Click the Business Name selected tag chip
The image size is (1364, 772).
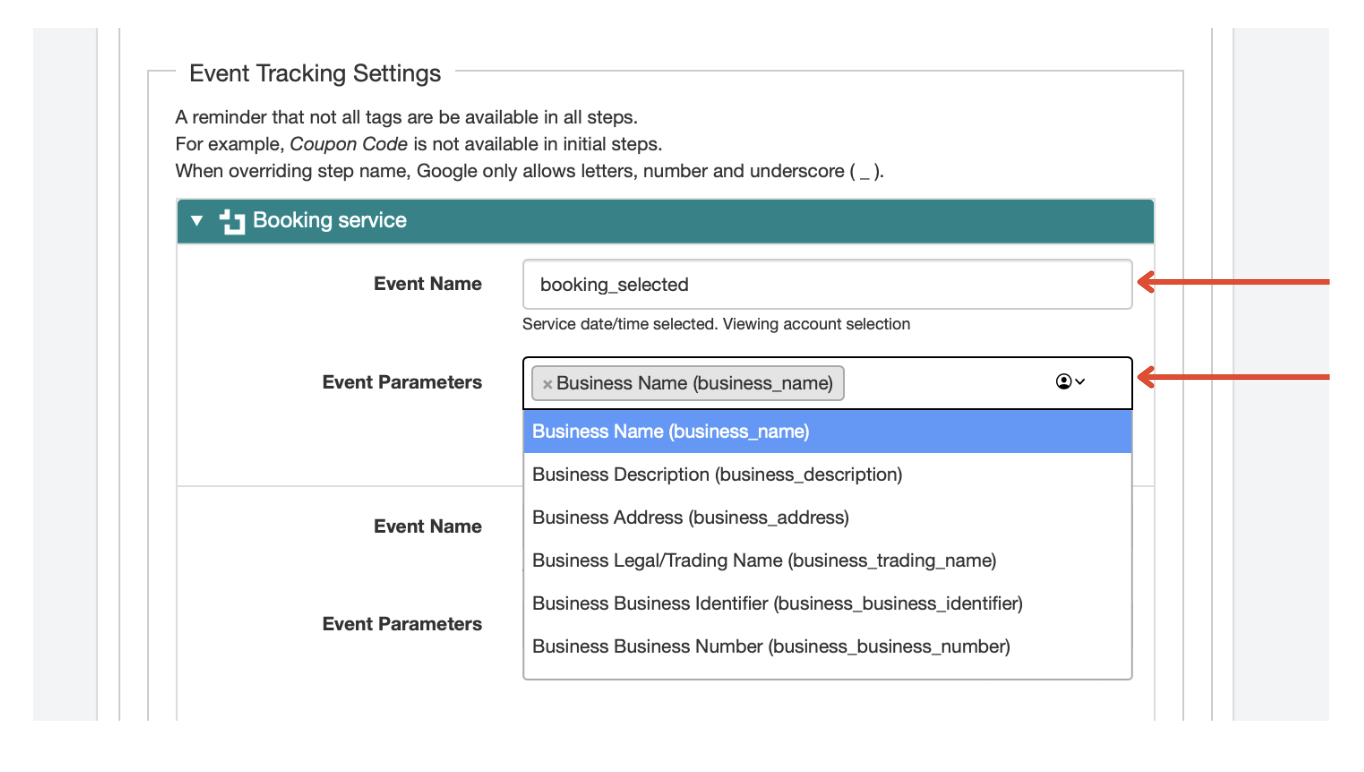pos(694,383)
